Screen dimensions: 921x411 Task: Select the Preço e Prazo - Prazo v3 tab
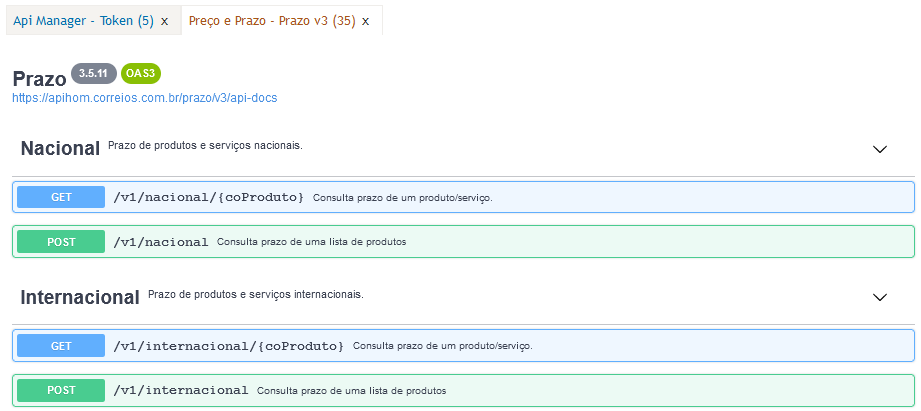(x=272, y=21)
